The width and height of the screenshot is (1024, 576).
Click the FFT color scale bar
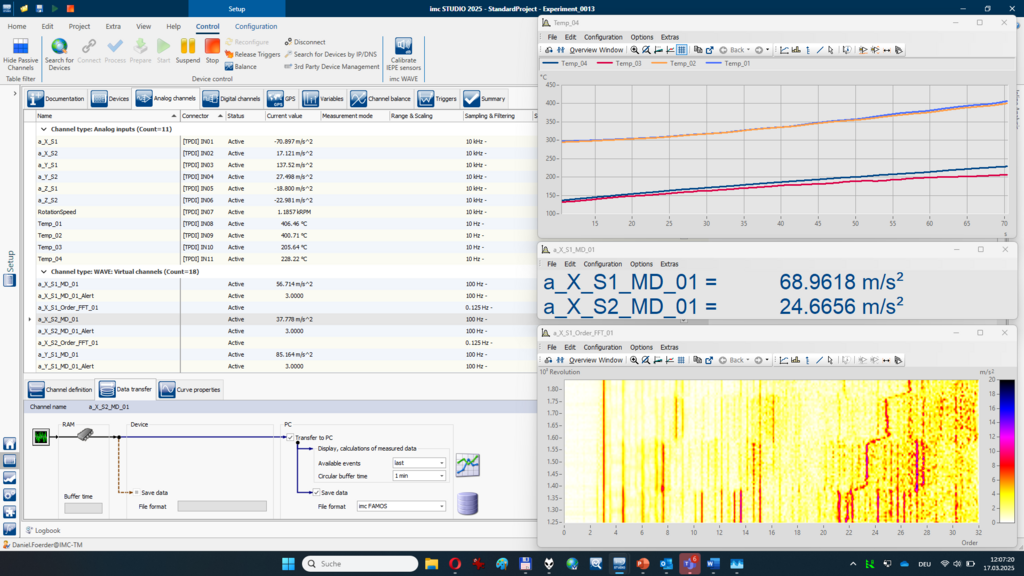point(1008,451)
